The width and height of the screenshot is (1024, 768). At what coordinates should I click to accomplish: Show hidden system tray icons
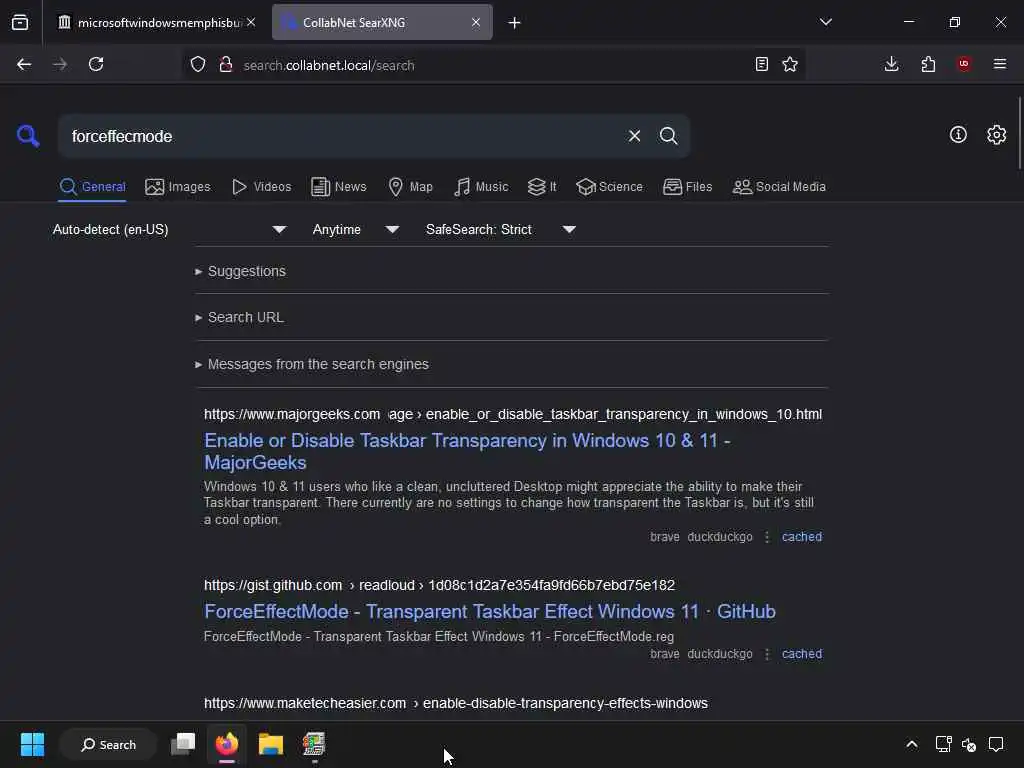tap(912, 744)
